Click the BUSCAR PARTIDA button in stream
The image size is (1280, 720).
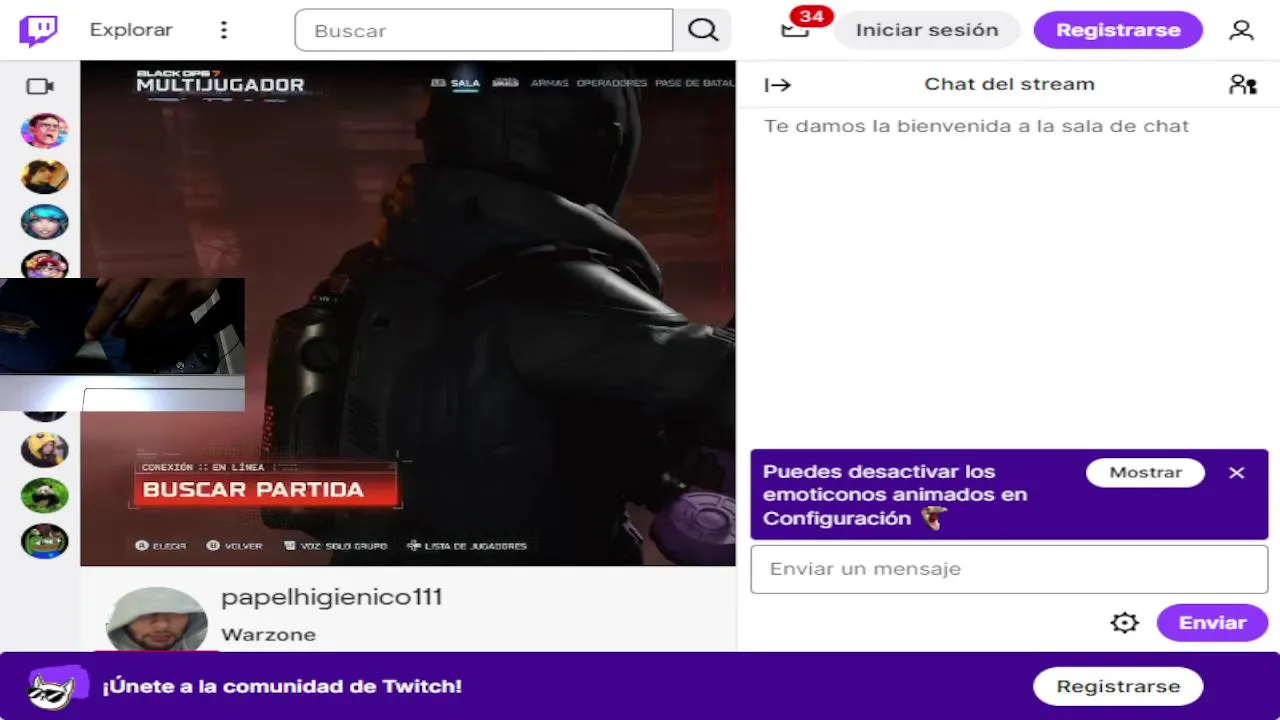click(265, 490)
